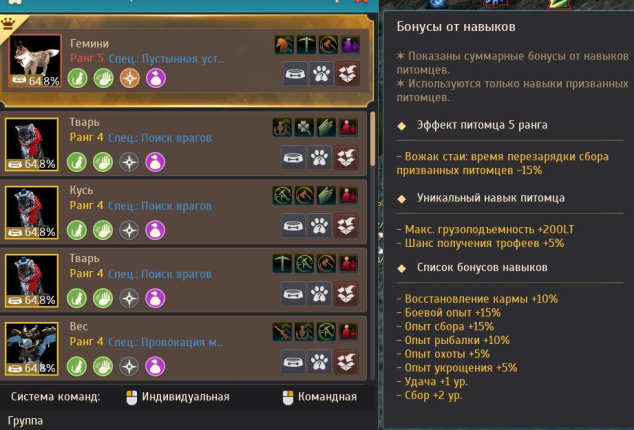Image resolution: width=634 pixels, height=430 pixels.
Task: Click the feed bowl button on Вес row
Action: point(294,362)
